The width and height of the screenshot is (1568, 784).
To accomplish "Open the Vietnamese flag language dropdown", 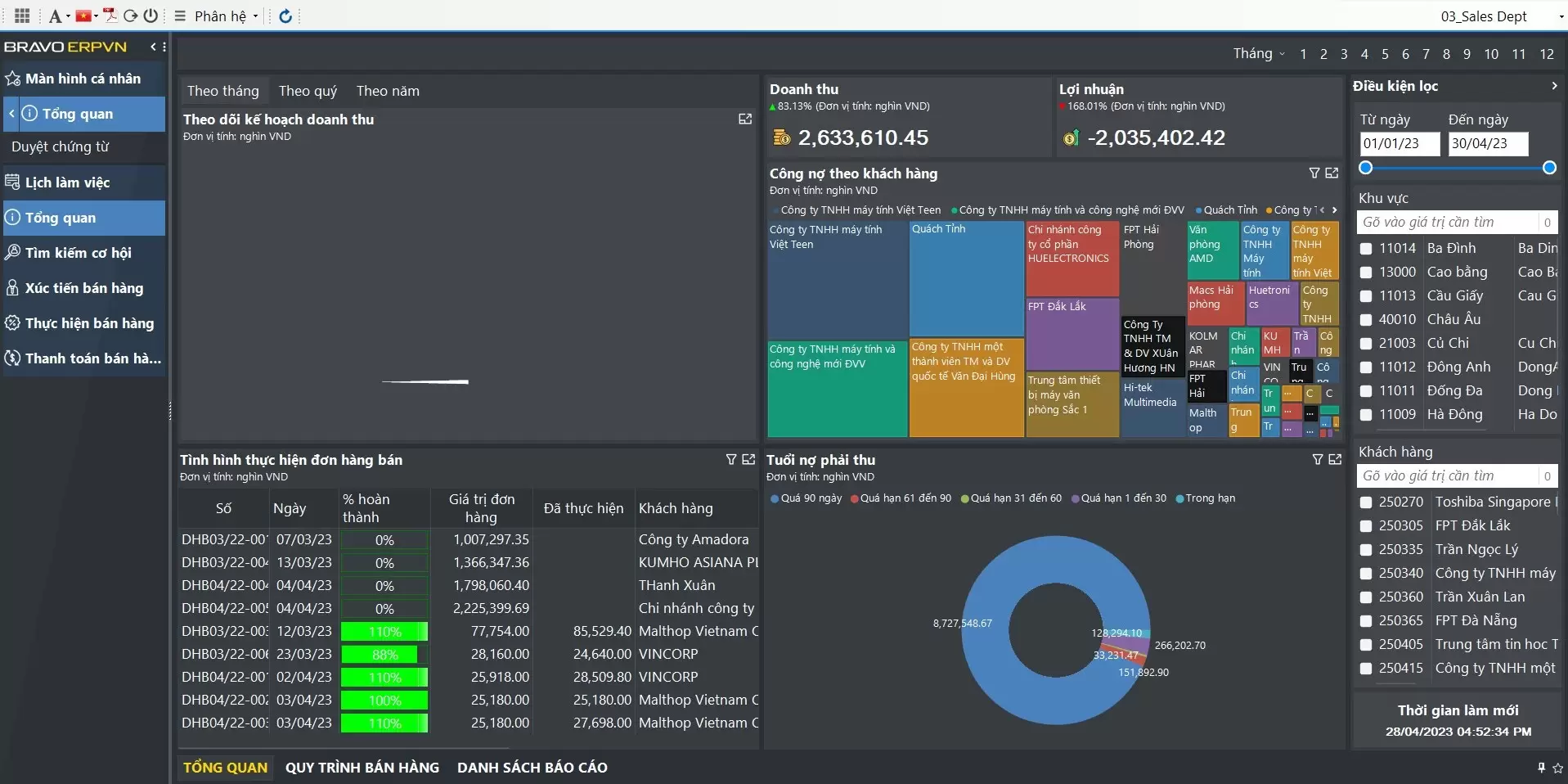I will [86, 16].
